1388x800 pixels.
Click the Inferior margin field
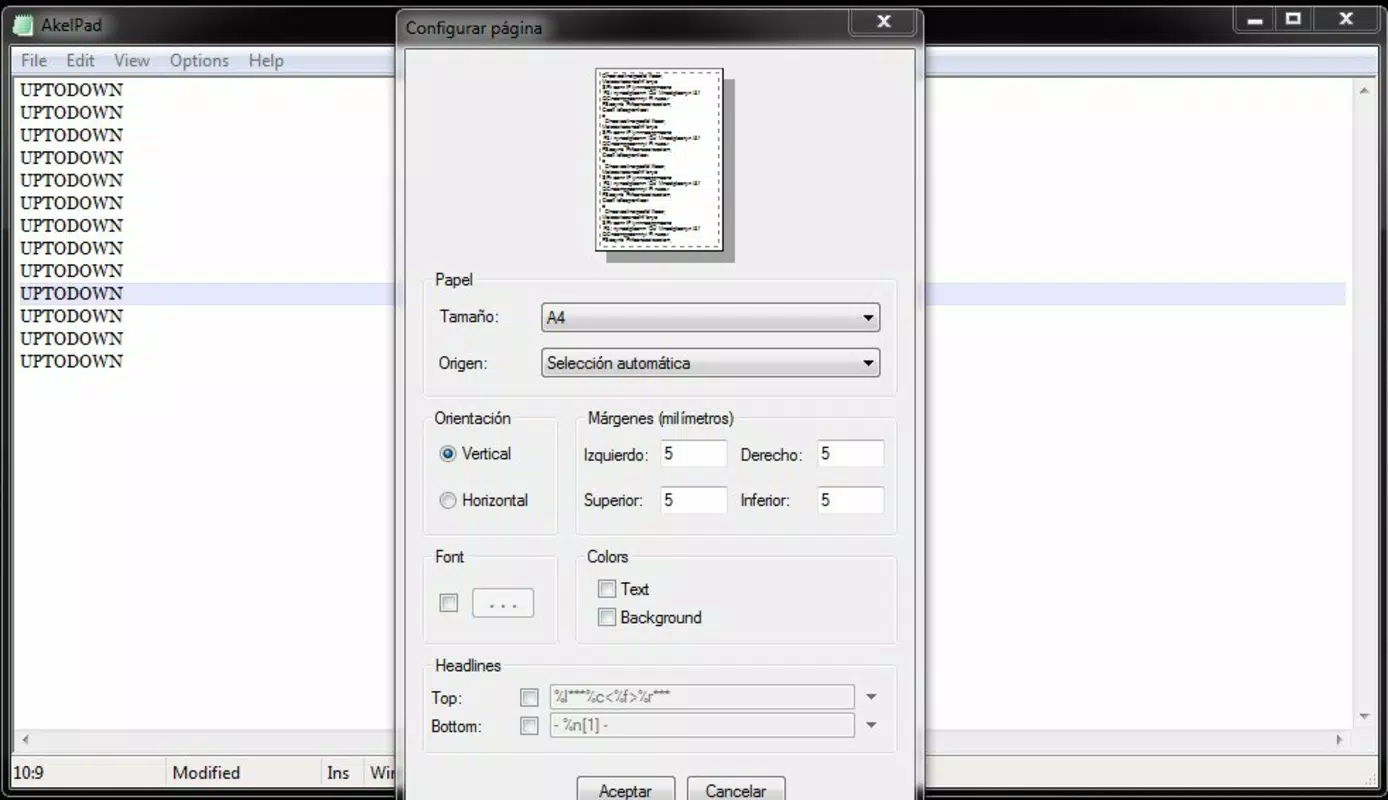point(850,500)
